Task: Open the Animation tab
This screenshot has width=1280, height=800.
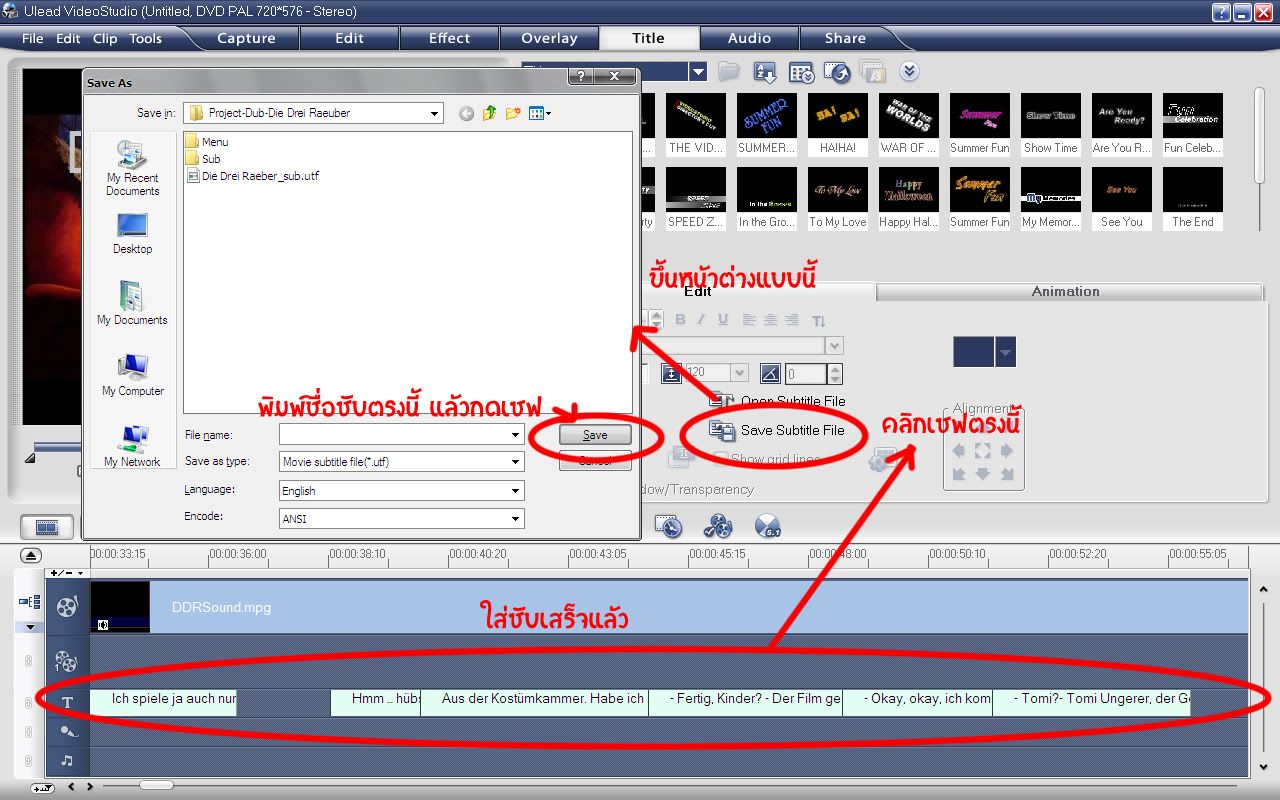Action: [1065, 291]
